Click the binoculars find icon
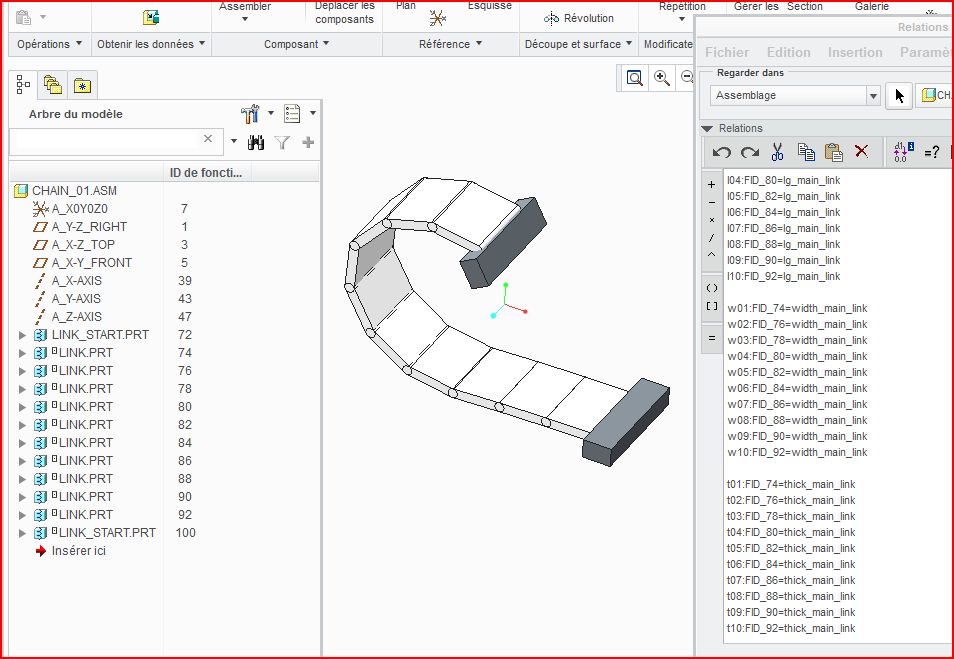954x659 pixels. click(256, 142)
